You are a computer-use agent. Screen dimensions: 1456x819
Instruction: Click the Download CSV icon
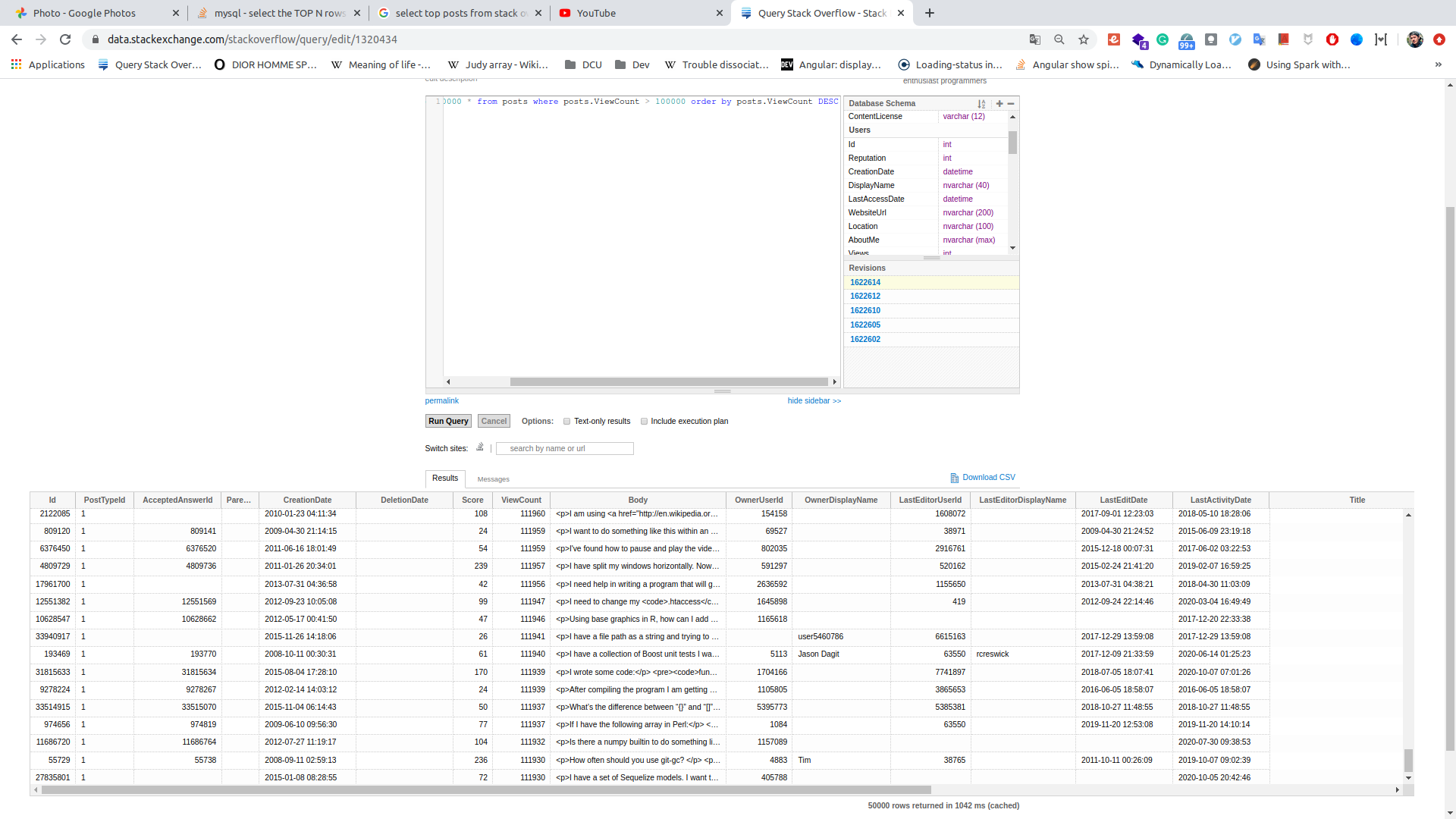tap(954, 478)
